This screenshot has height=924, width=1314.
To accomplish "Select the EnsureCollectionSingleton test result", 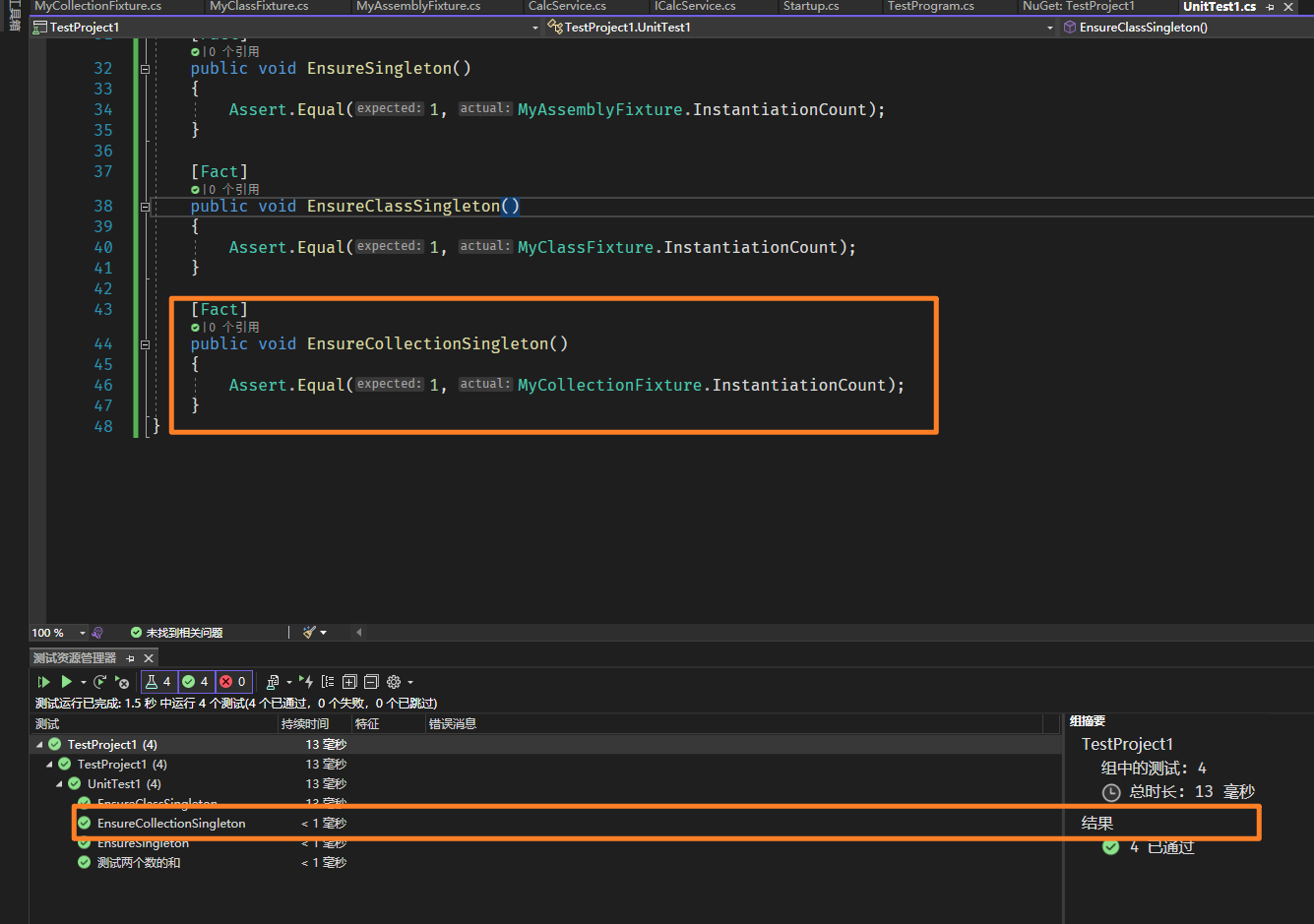I will pyautogui.click(x=171, y=824).
